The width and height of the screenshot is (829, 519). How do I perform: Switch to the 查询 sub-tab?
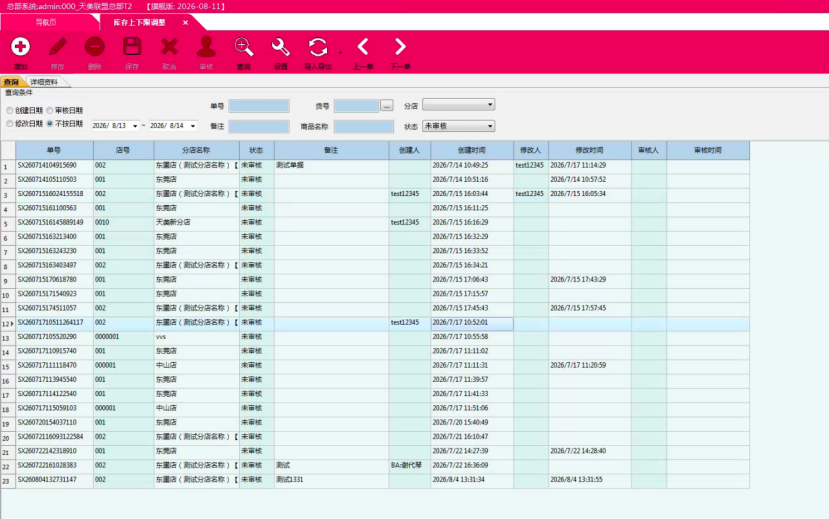[x=12, y=82]
